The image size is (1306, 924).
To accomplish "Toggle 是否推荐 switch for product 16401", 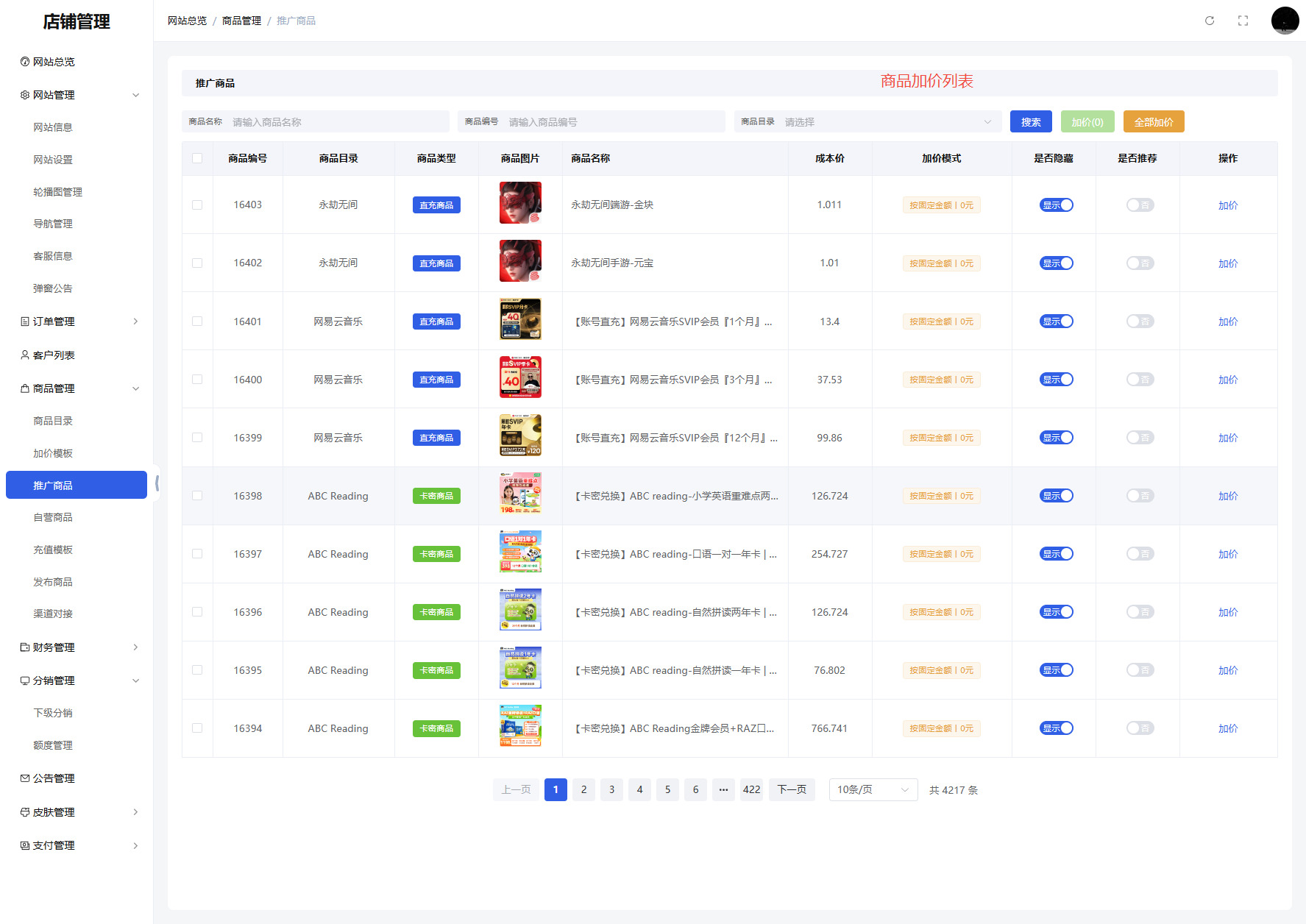I will [x=1140, y=321].
